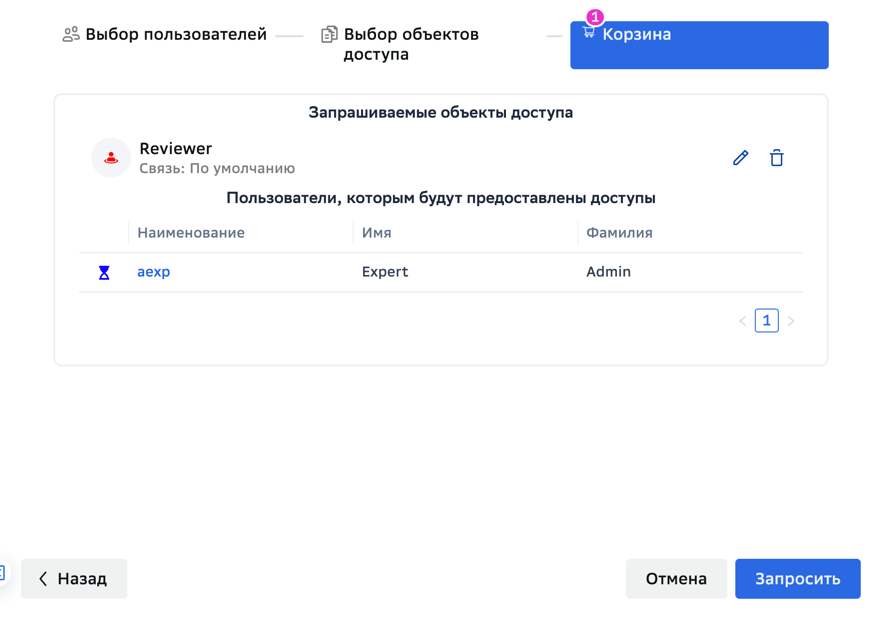This screenshot has height=628, width=876.
Task: Click the shopping cart icon in Корзина step
Action: click(588, 32)
